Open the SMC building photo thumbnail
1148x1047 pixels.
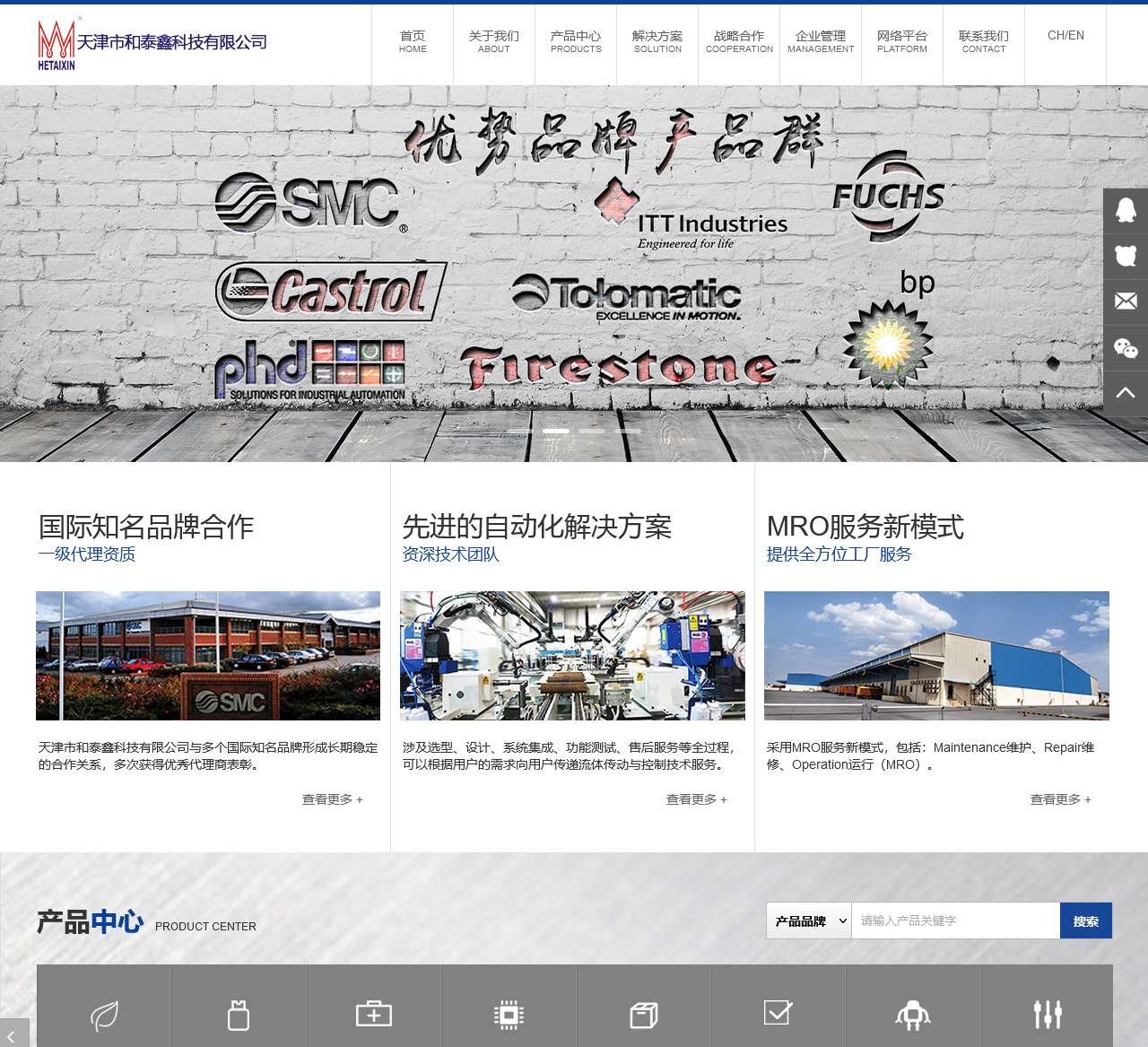coord(208,656)
